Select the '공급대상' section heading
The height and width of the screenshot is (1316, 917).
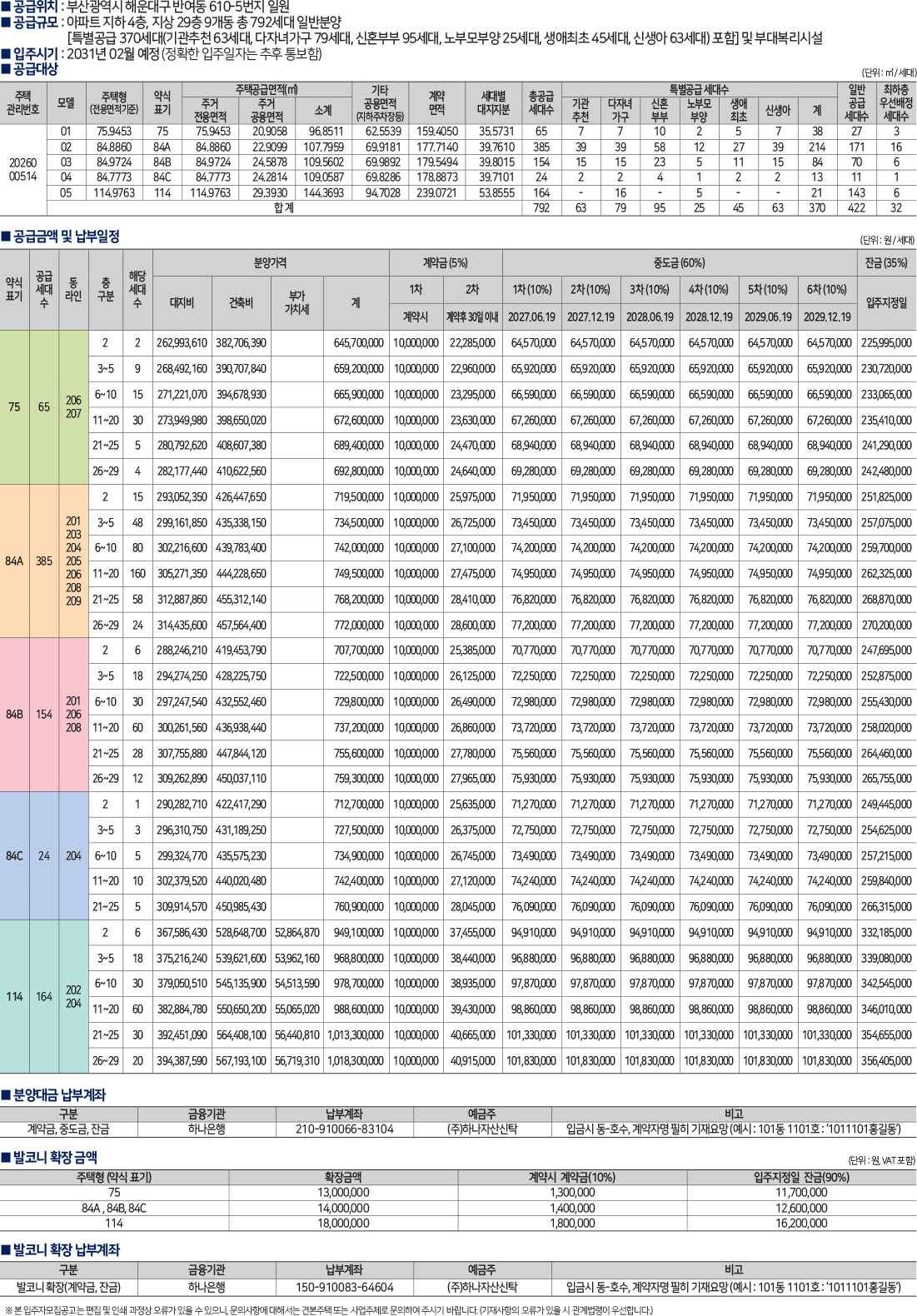(36, 69)
